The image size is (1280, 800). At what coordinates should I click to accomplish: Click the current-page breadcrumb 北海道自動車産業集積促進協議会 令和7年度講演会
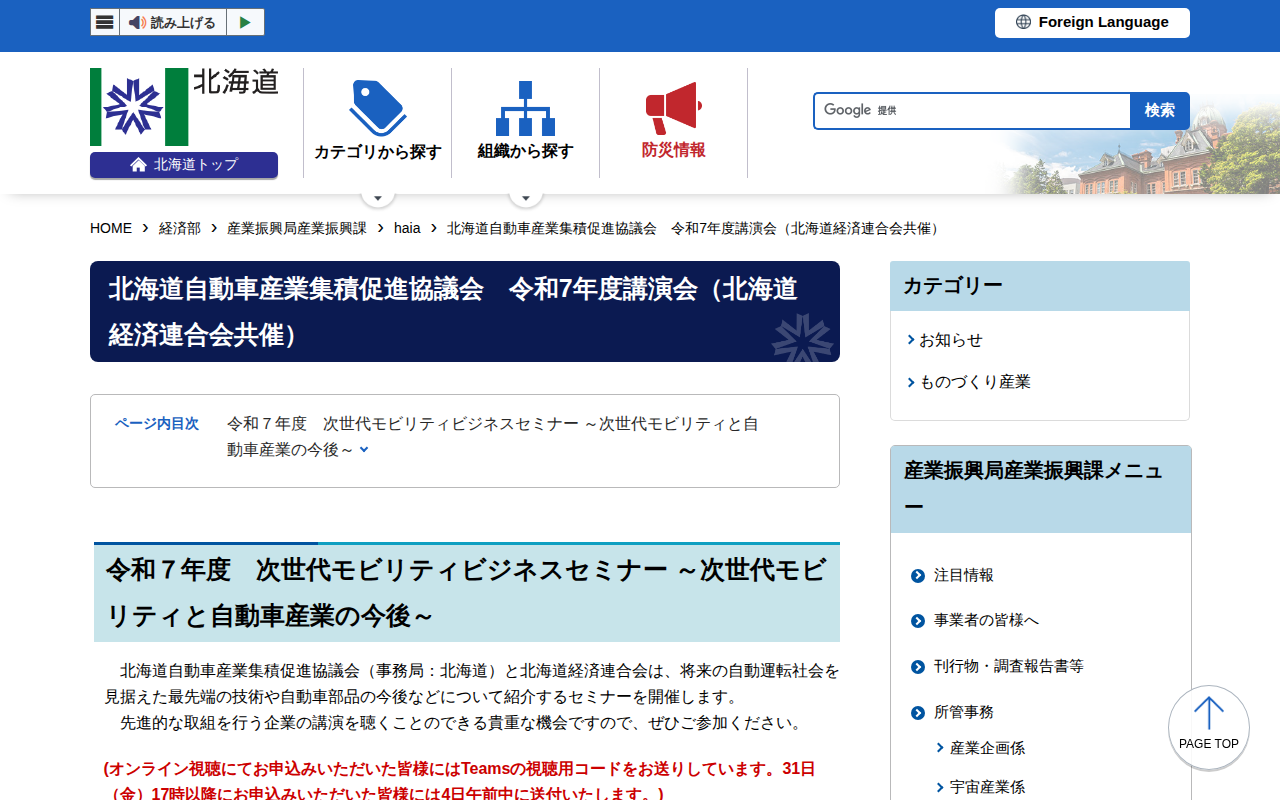[694, 228]
